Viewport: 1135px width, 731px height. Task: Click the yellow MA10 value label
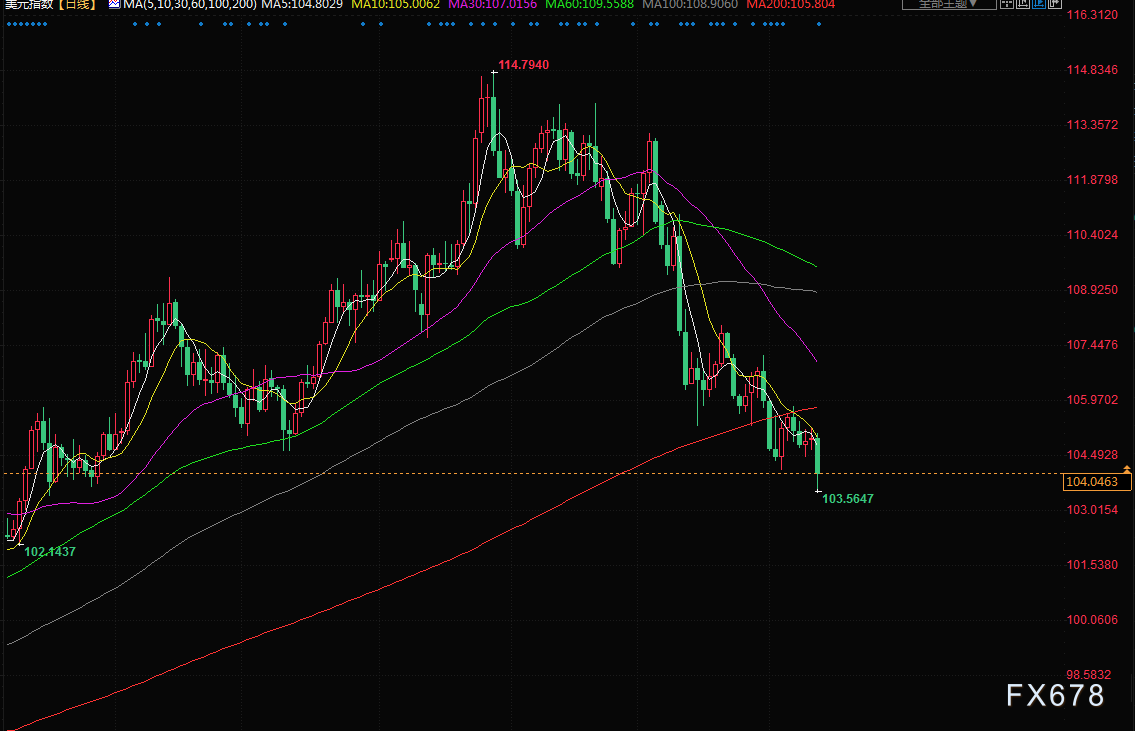point(395,4)
